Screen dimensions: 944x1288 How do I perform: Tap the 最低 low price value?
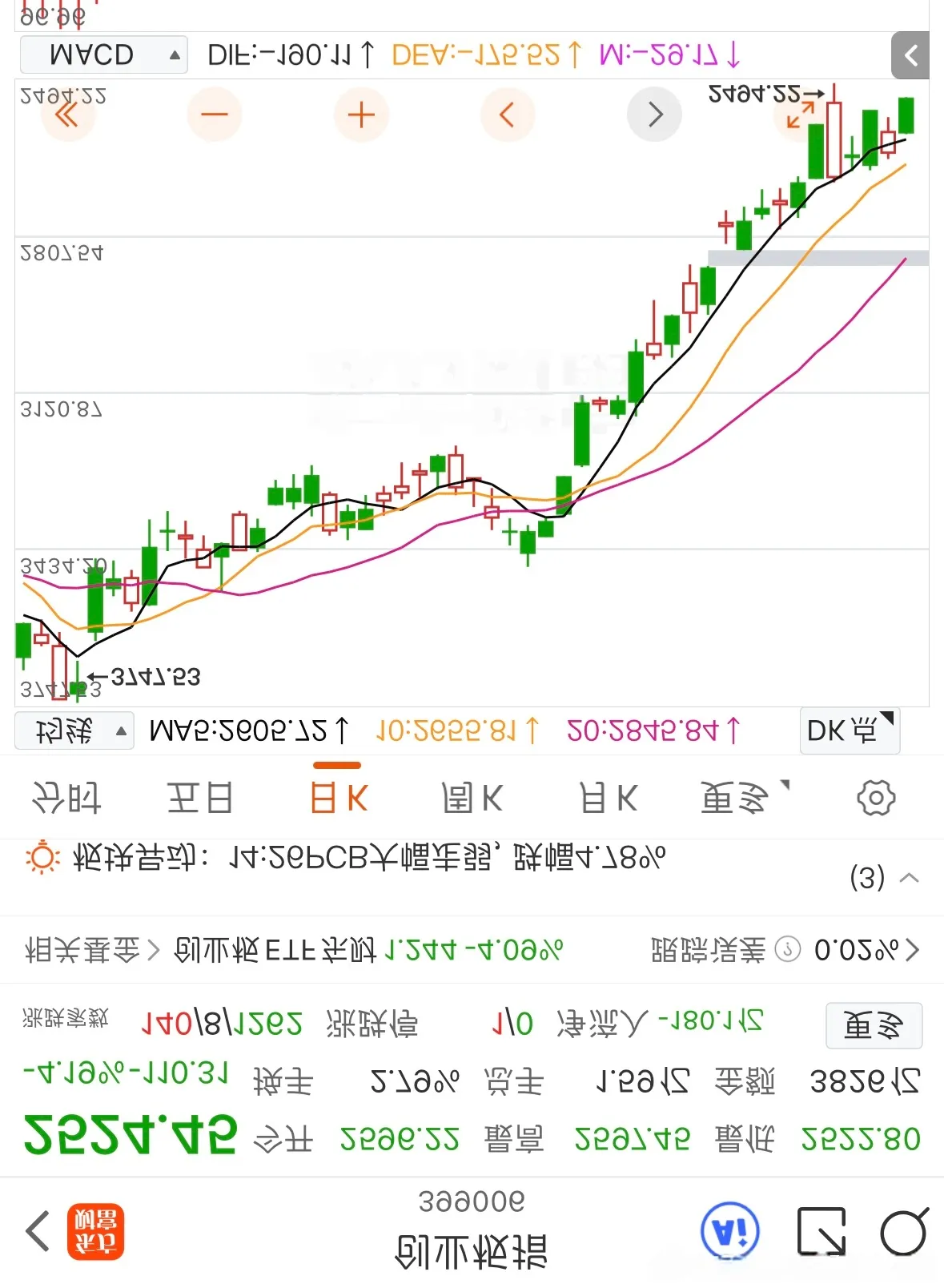pos(861,1139)
